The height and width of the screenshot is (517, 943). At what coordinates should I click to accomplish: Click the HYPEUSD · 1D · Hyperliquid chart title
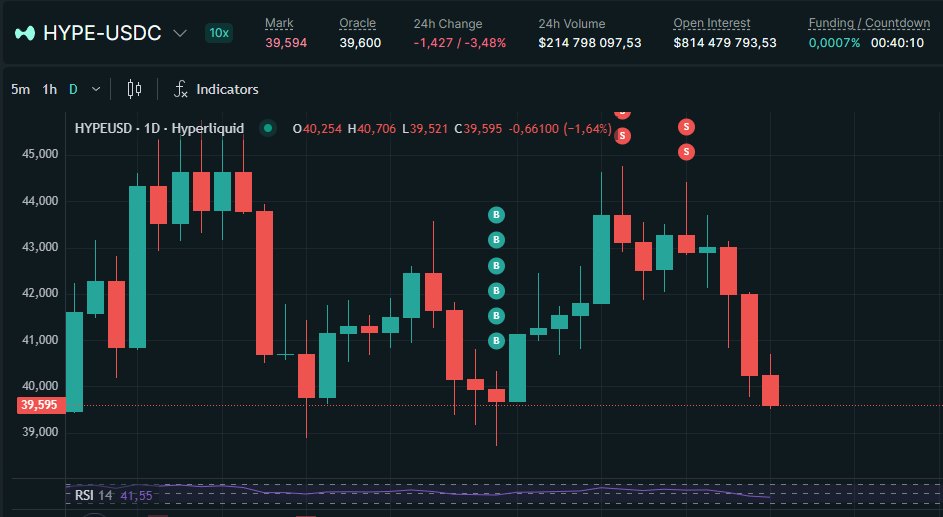pos(159,129)
